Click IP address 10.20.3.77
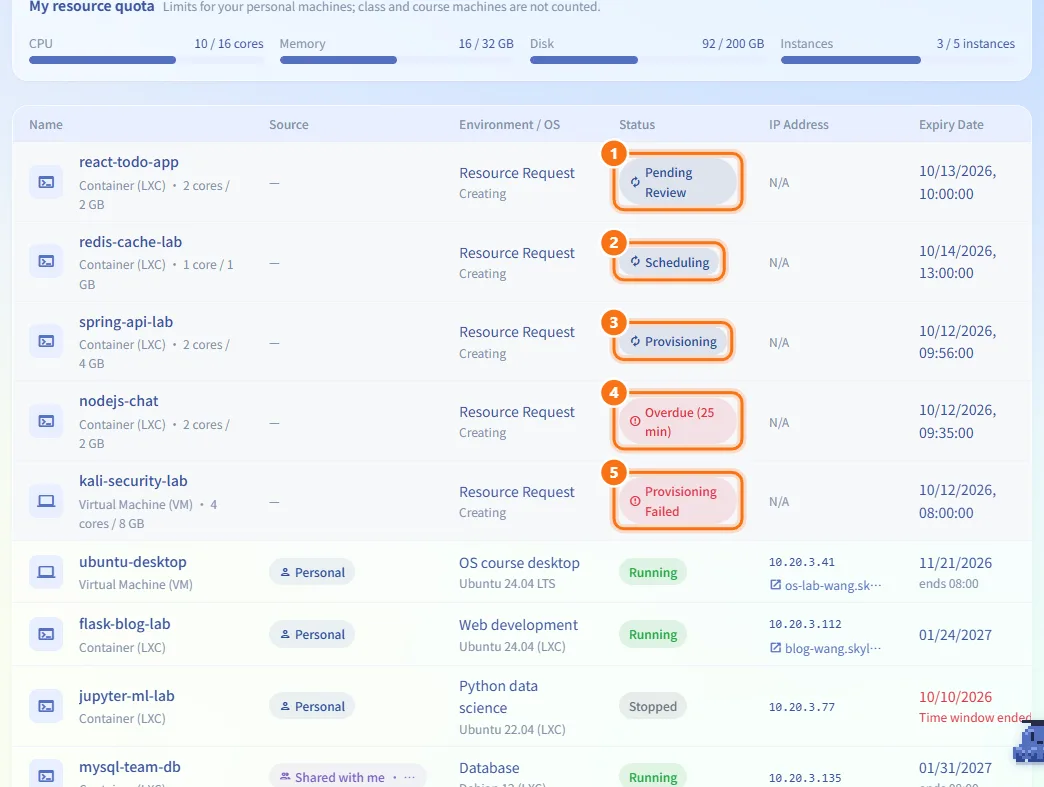 click(x=802, y=706)
